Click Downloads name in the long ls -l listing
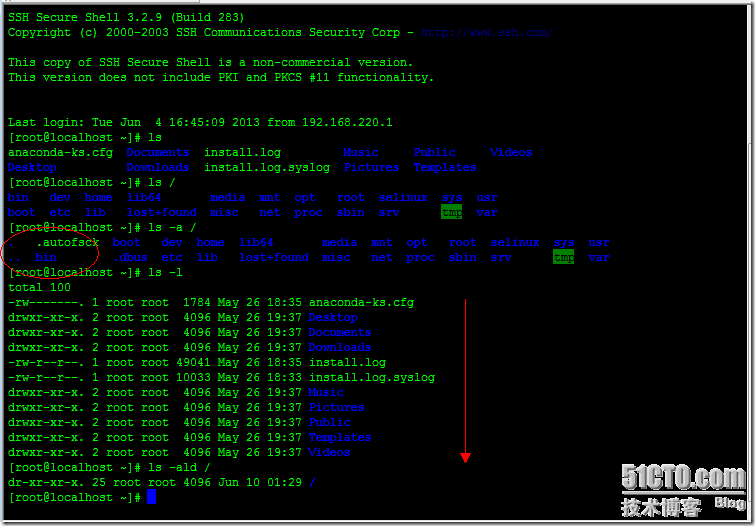Screen dimensions: 755x526 click(340, 347)
